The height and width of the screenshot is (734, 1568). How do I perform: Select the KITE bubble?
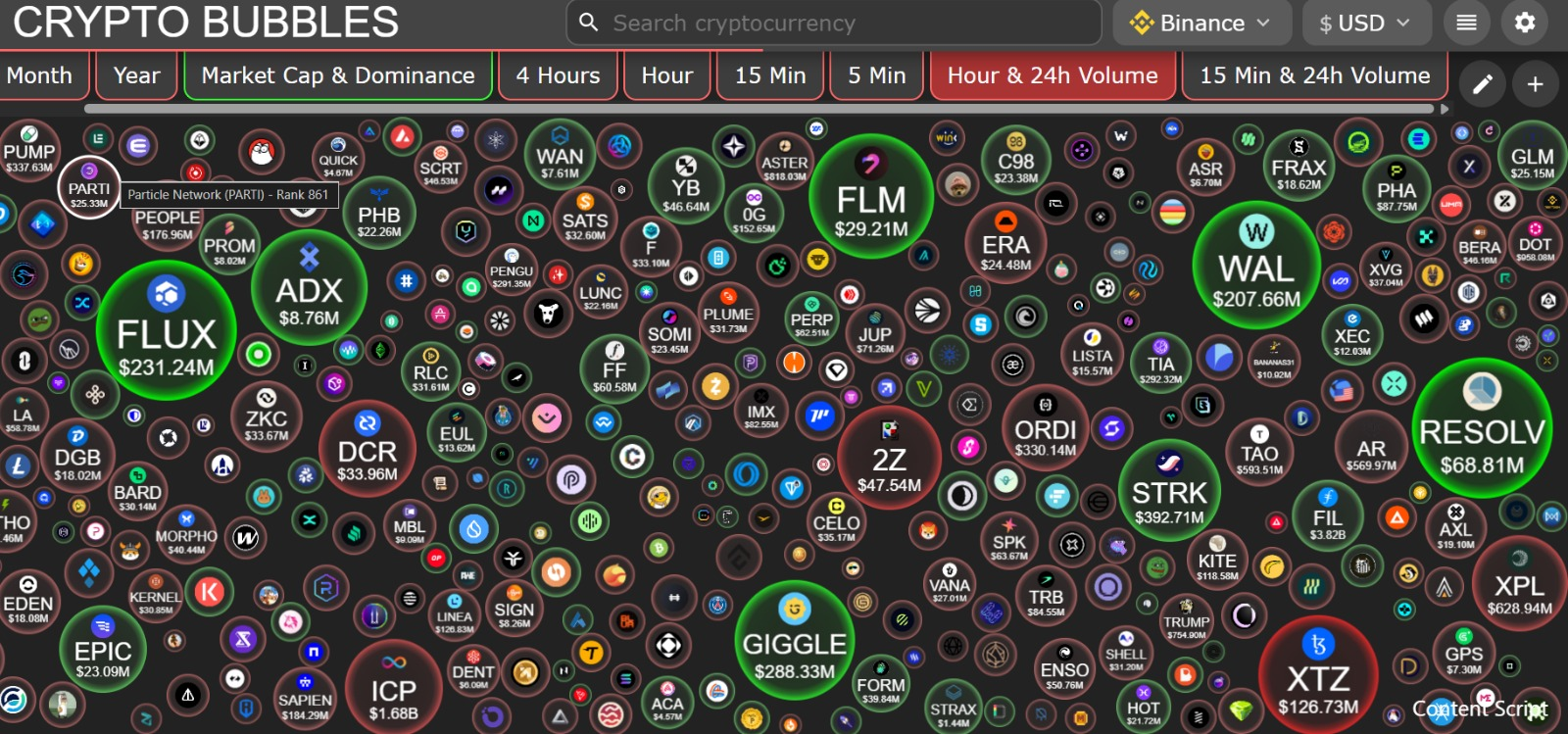pyautogui.click(x=1217, y=562)
